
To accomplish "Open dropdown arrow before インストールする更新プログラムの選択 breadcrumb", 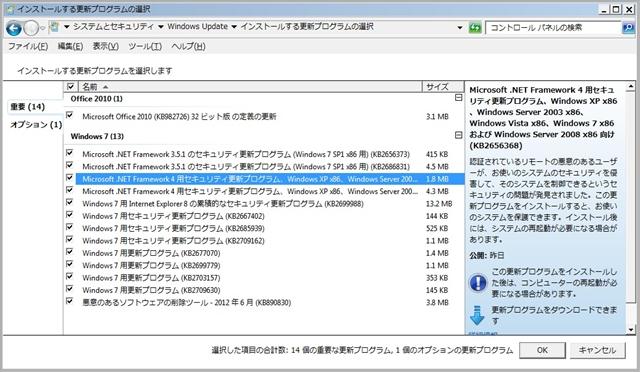I will 234,27.
